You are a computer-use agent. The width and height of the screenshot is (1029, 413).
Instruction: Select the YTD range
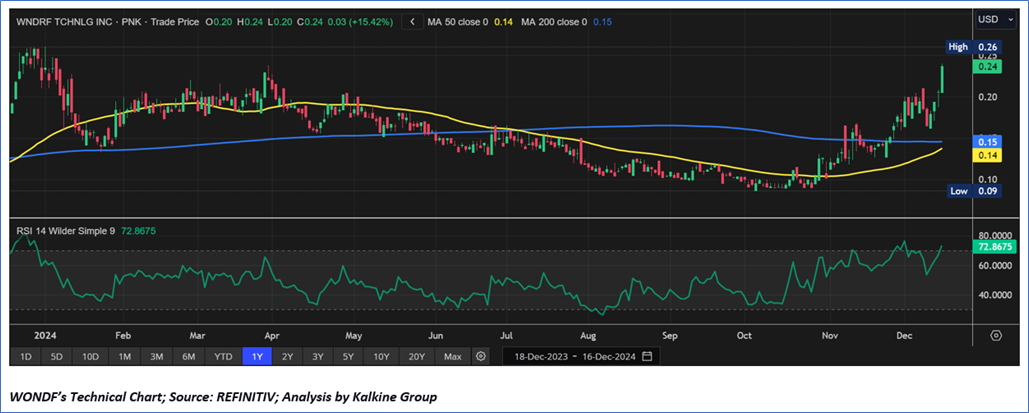tap(221, 356)
